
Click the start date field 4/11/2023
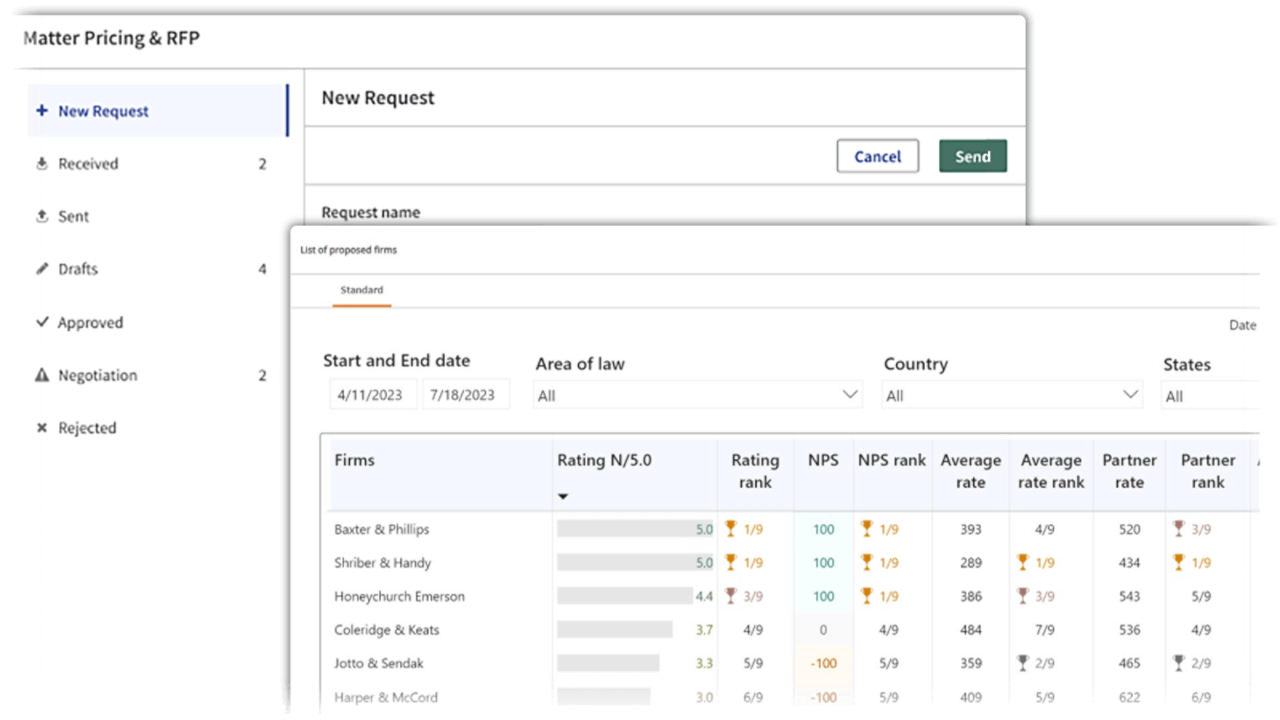[x=370, y=395]
